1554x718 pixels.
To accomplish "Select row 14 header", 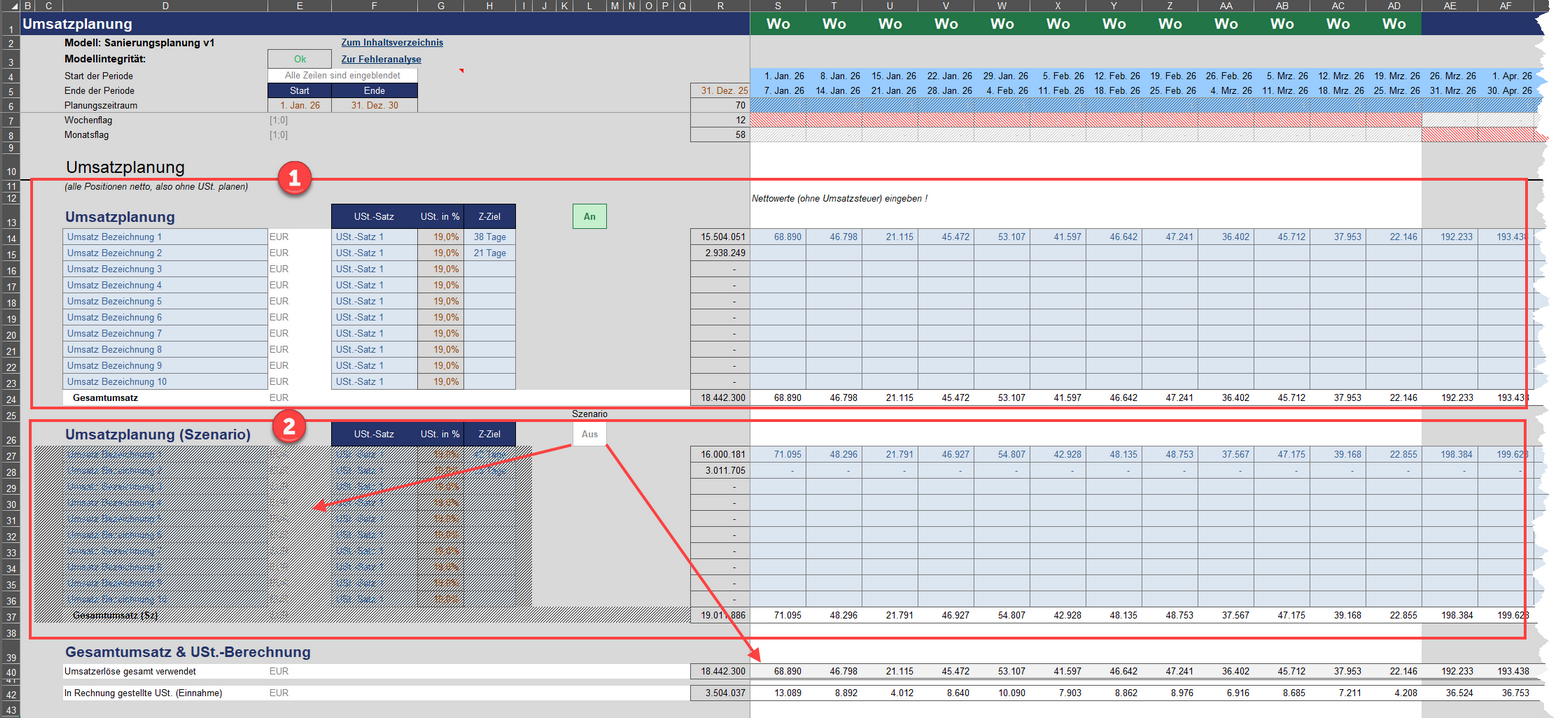I will pyautogui.click(x=10, y=237).
